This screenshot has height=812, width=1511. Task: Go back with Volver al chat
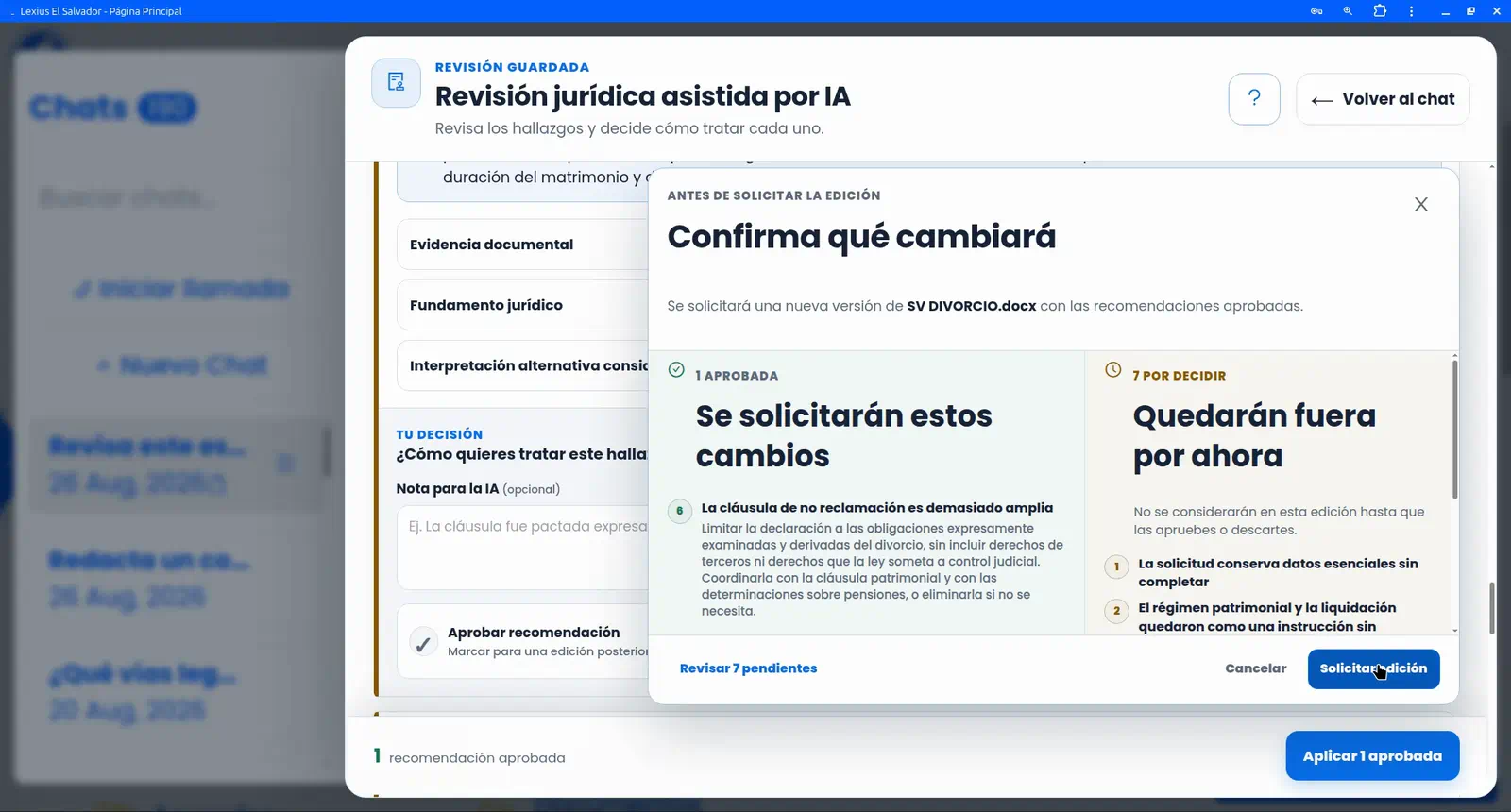pos(1383,99)
